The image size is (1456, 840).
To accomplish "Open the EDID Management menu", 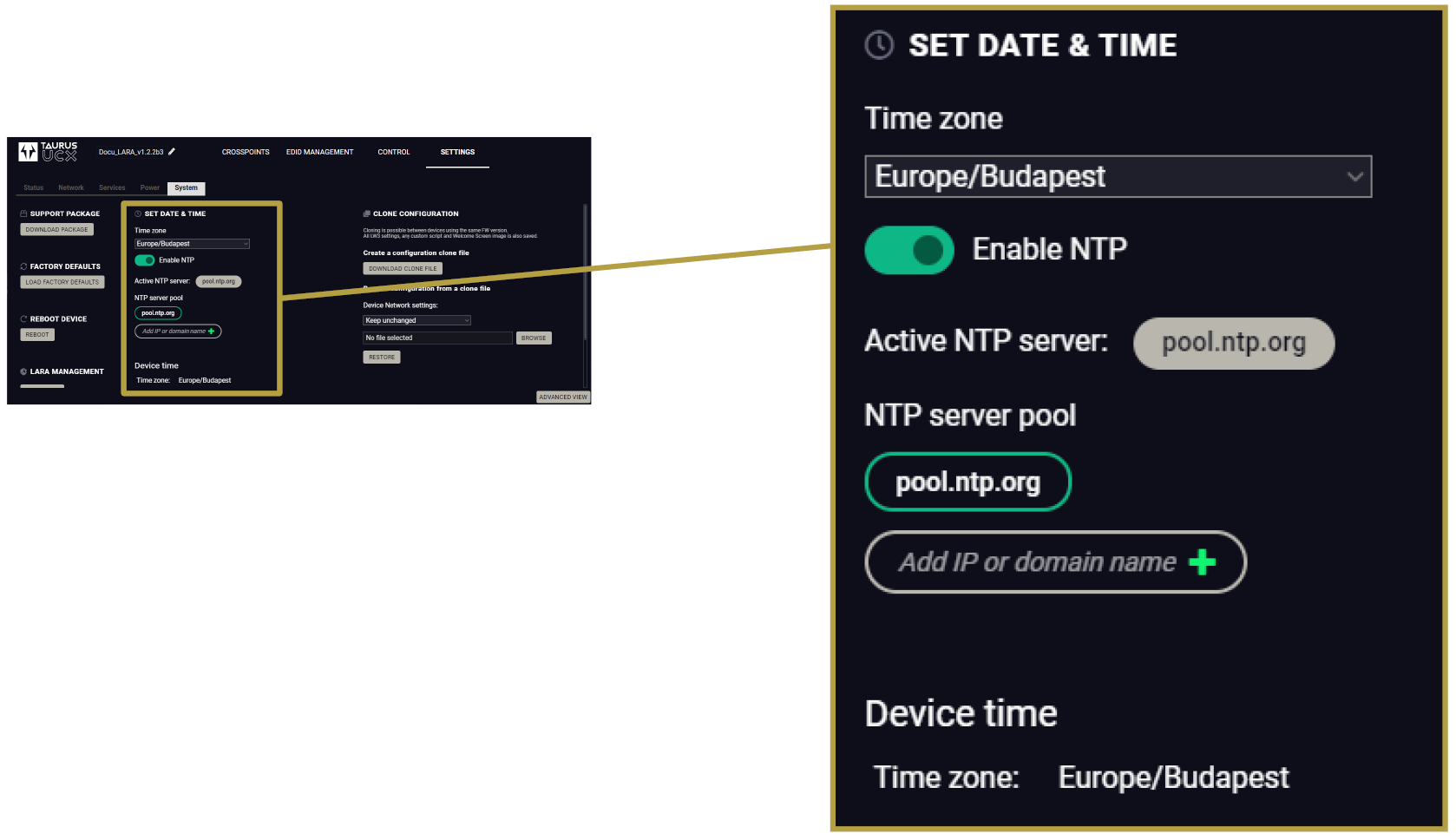I will click(319, 152).
